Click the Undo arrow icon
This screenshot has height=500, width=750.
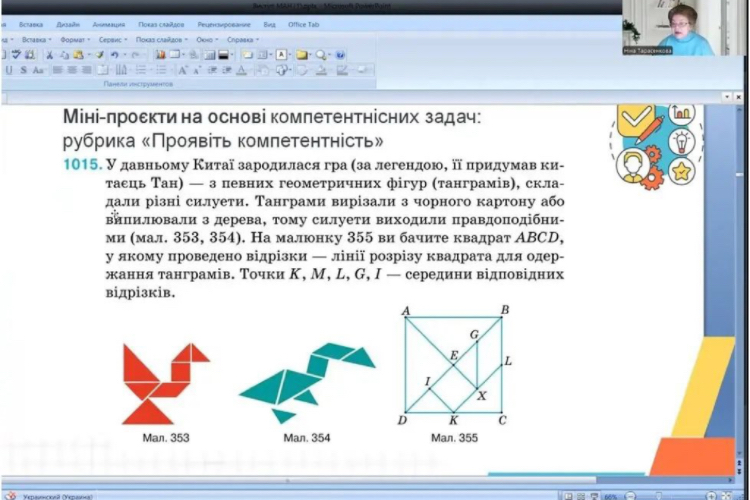tap(116, 55)
